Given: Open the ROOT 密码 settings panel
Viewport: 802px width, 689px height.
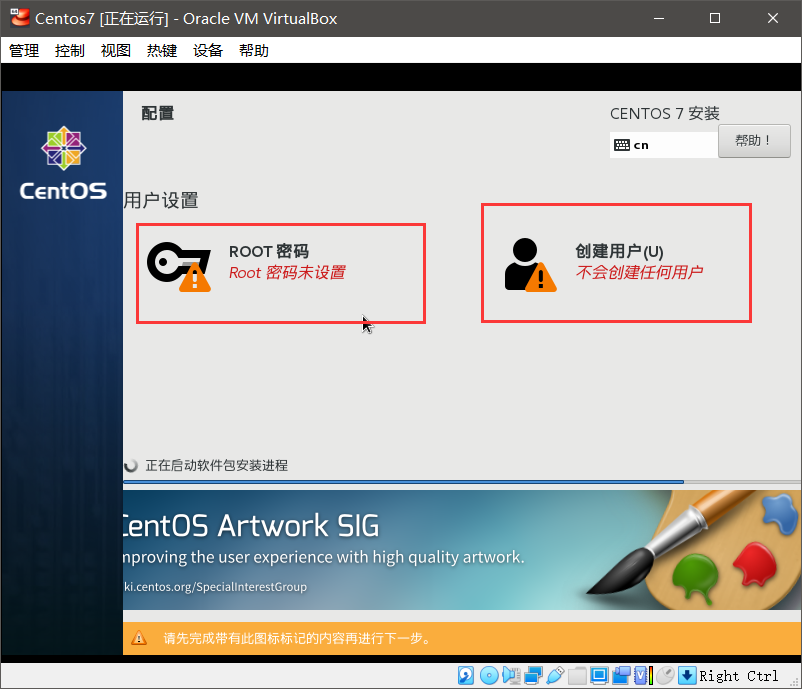Looking at the screenshot, I should point(280,272).
